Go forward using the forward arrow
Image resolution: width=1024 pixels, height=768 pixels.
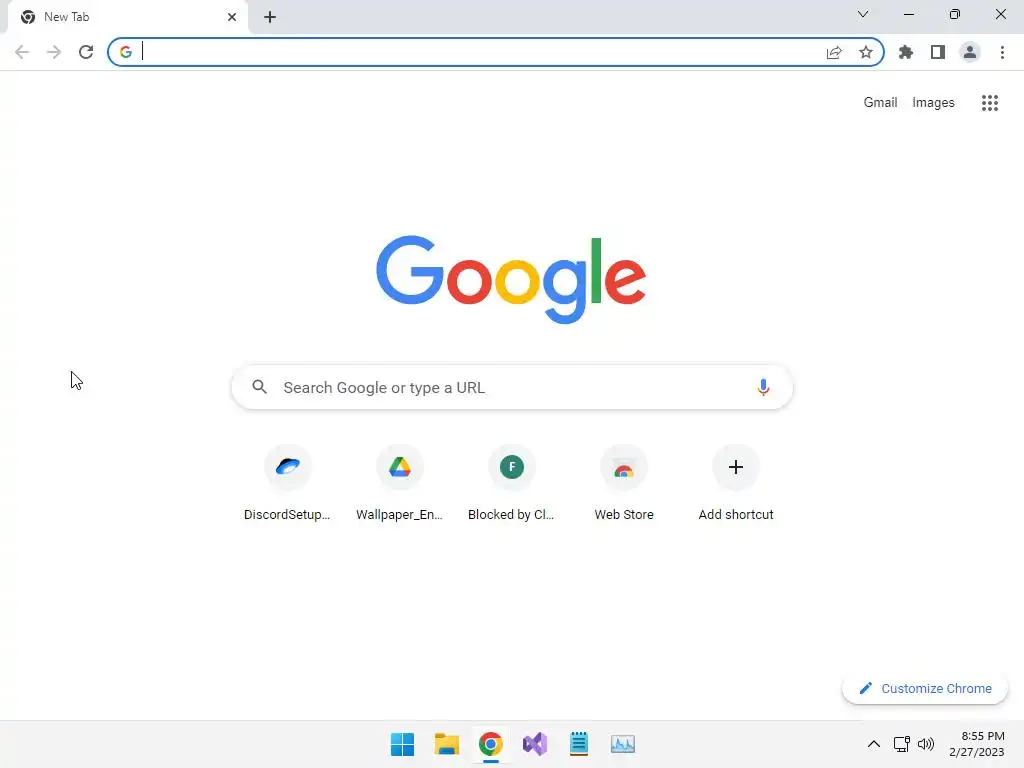pos(54,52)
